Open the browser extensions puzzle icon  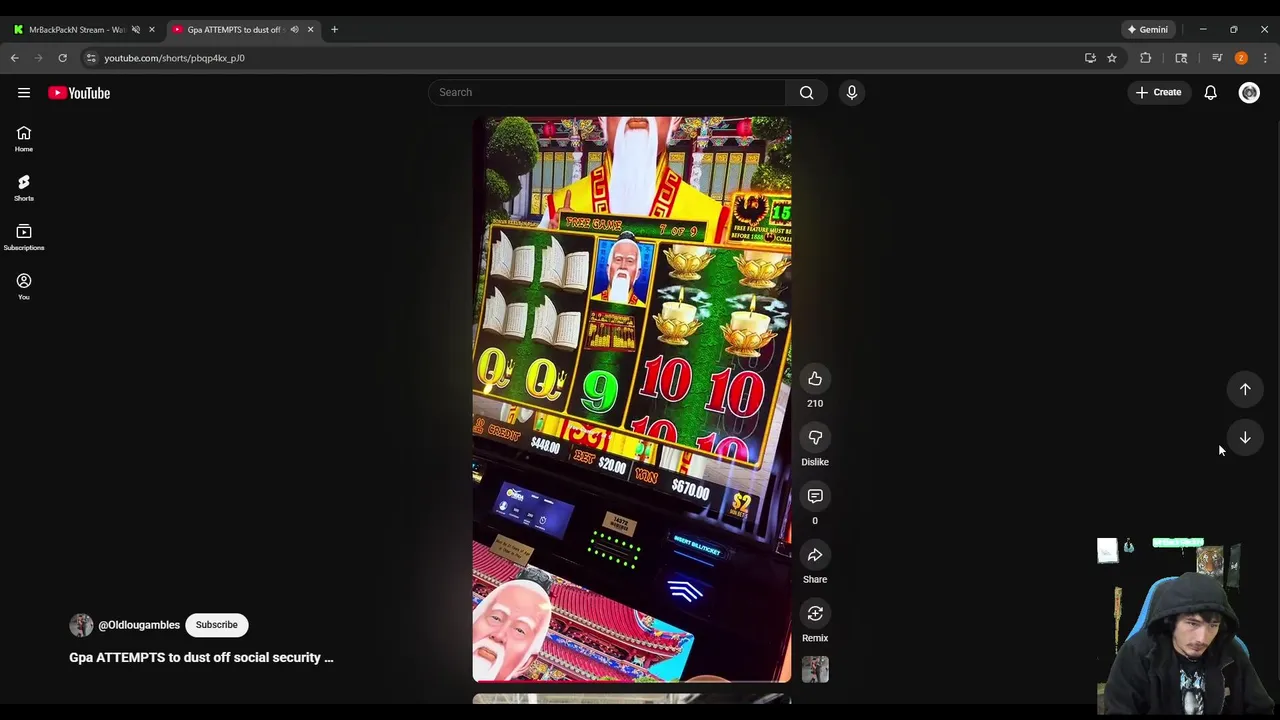pos(1146,58)
